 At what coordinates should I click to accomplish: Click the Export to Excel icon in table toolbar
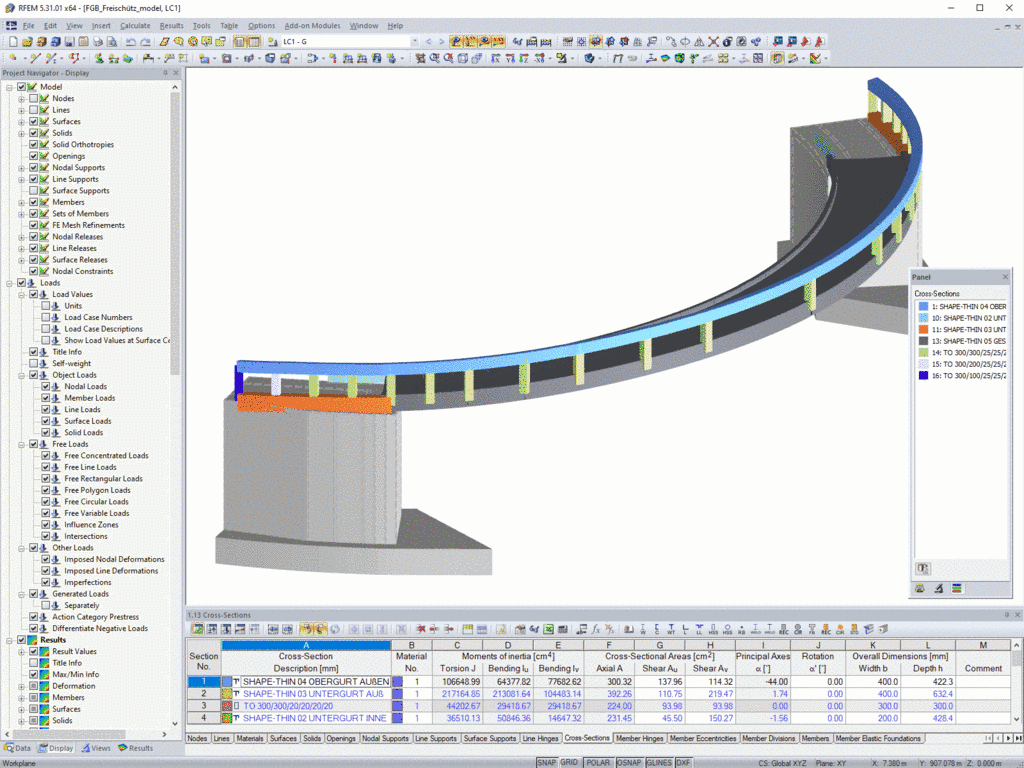pos(549,630)
